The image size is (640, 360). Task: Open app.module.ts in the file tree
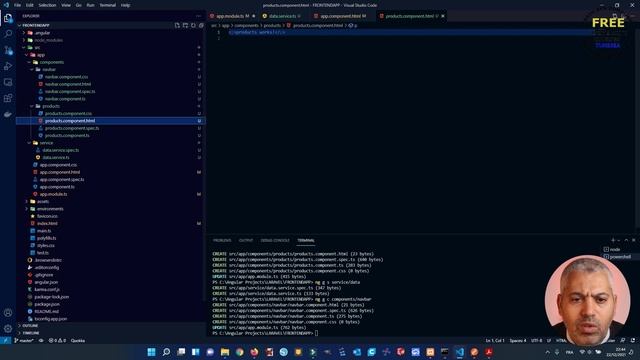click(53, 194)
